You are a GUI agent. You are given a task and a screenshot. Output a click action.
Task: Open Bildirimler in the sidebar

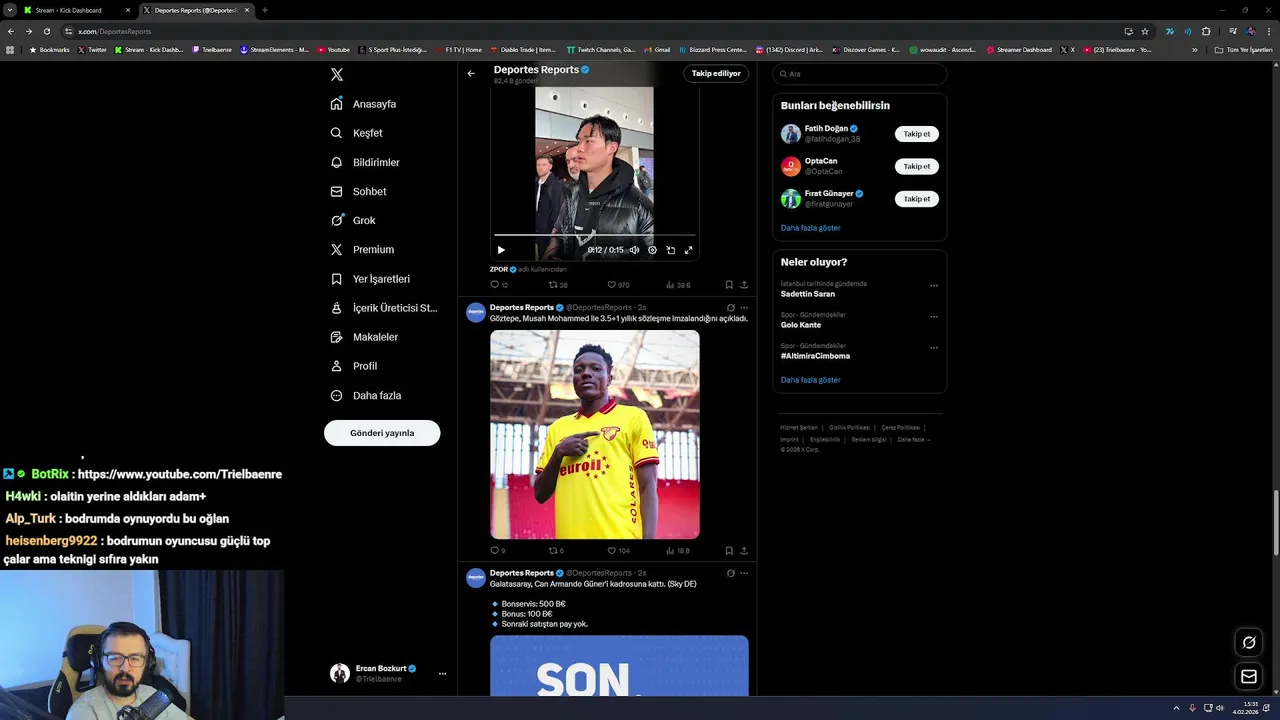(365, 162)
